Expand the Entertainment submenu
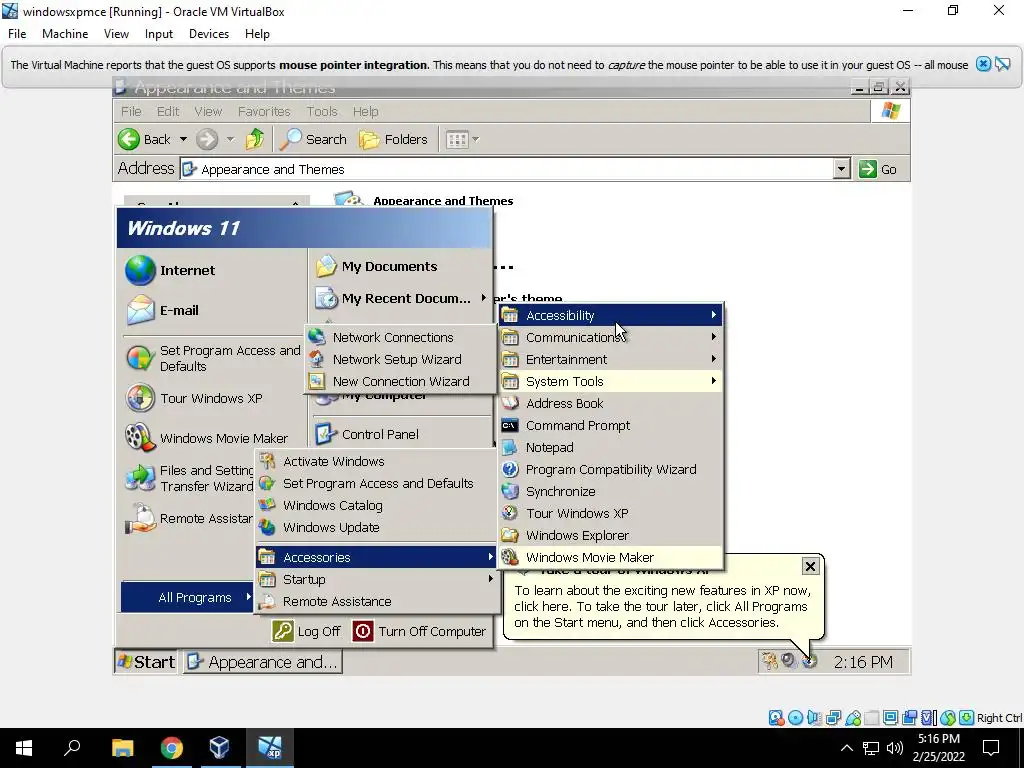 tap(611, 359)
